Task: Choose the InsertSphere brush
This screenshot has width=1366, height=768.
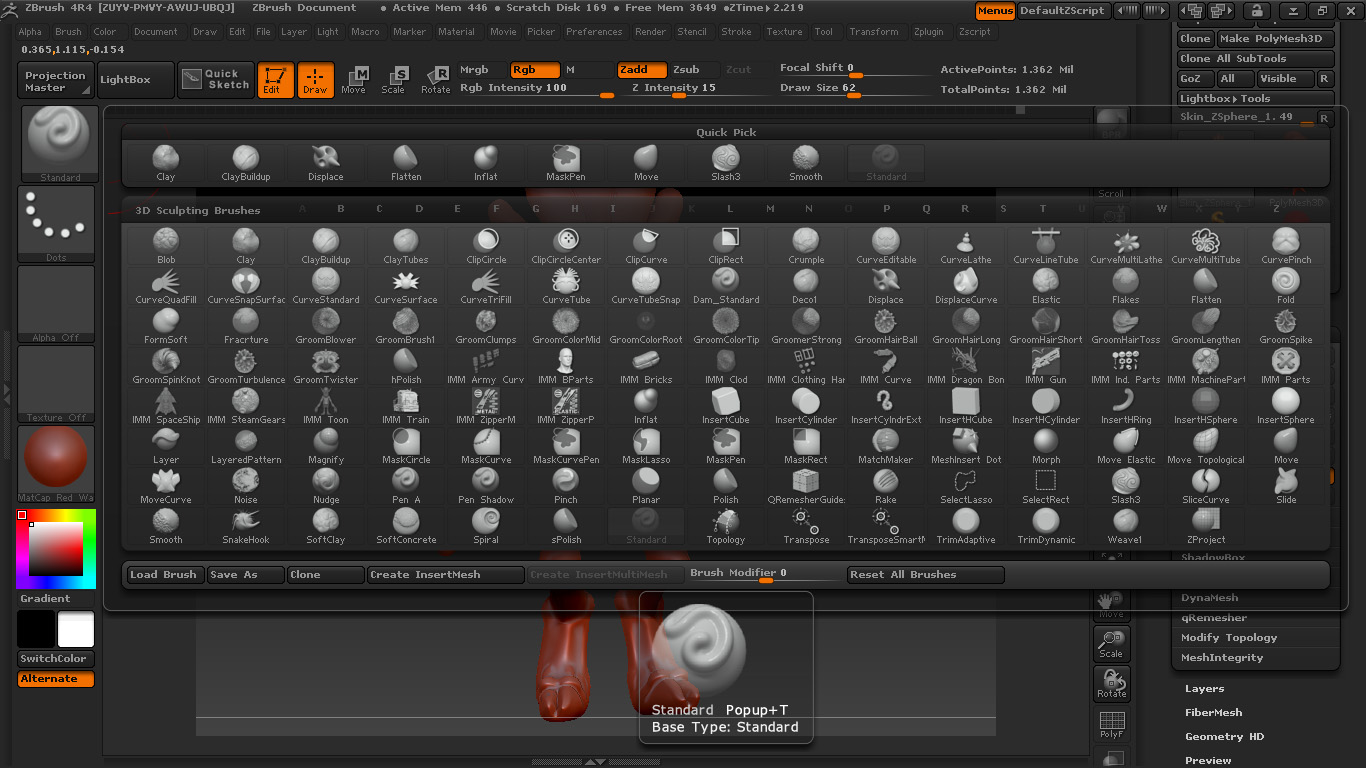Action: coord(1286,406)
